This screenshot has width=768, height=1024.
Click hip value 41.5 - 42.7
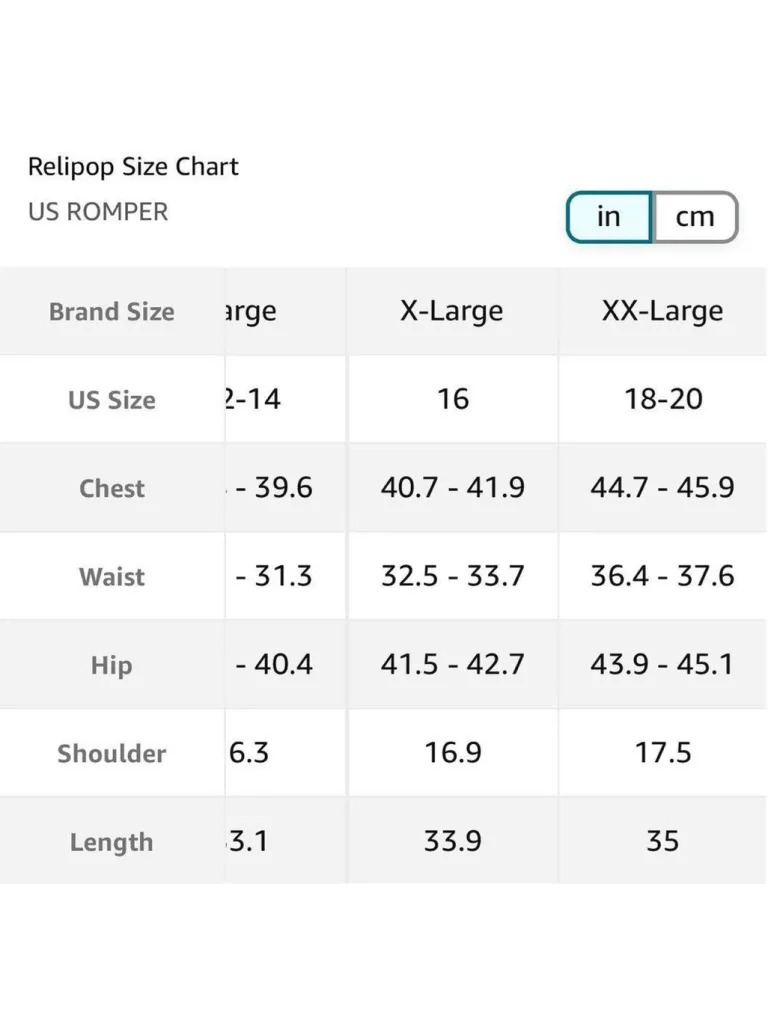click(453, 664)
